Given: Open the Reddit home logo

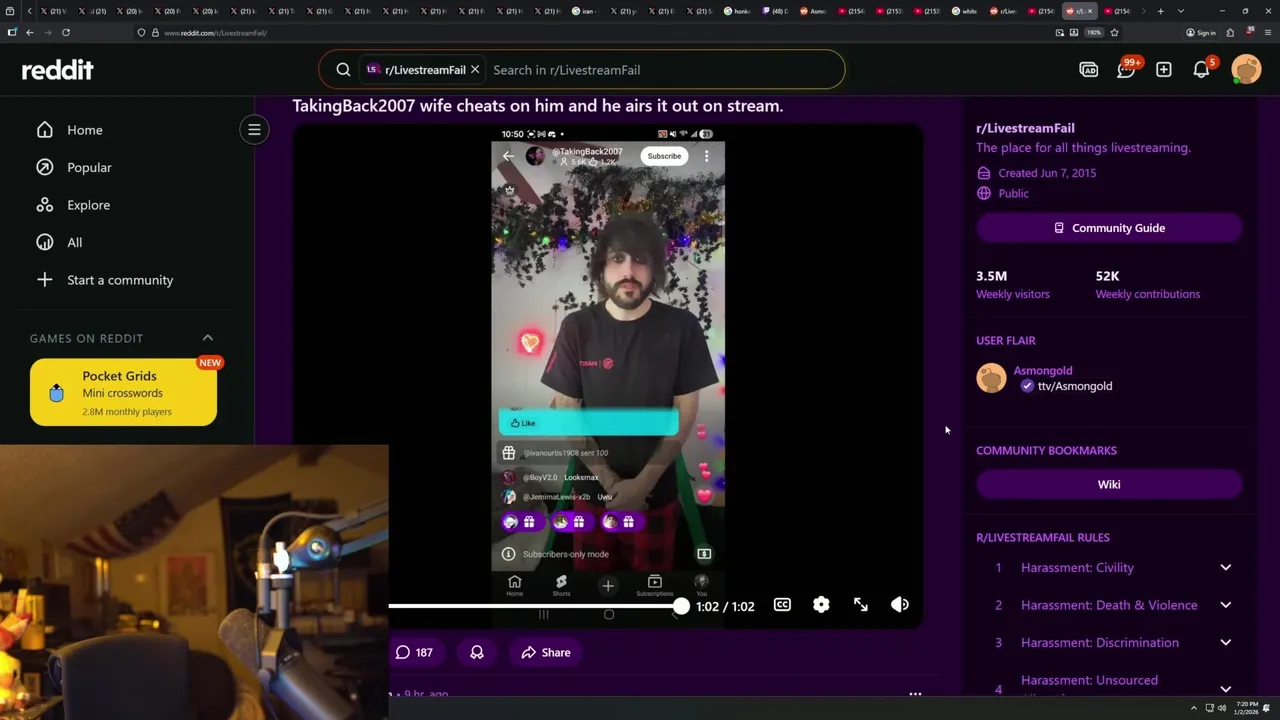Looking at the screenshot, I should click(x=57, y=70).
